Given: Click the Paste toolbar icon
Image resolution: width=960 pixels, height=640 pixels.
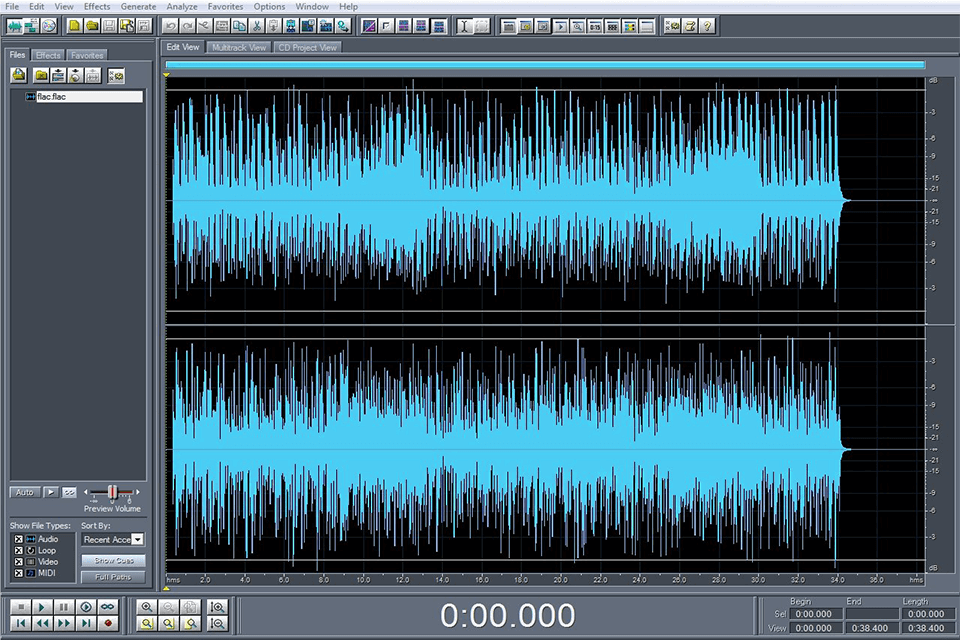Looking at the screenshot, I should pyautogui.click(x=273, y=26).
